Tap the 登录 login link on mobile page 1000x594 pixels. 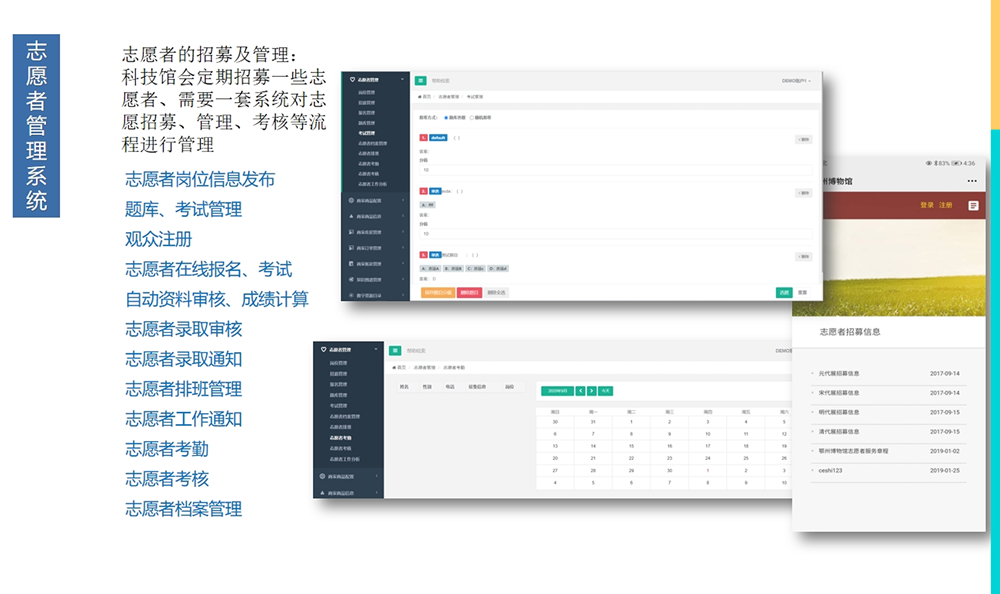click(927, 205)
